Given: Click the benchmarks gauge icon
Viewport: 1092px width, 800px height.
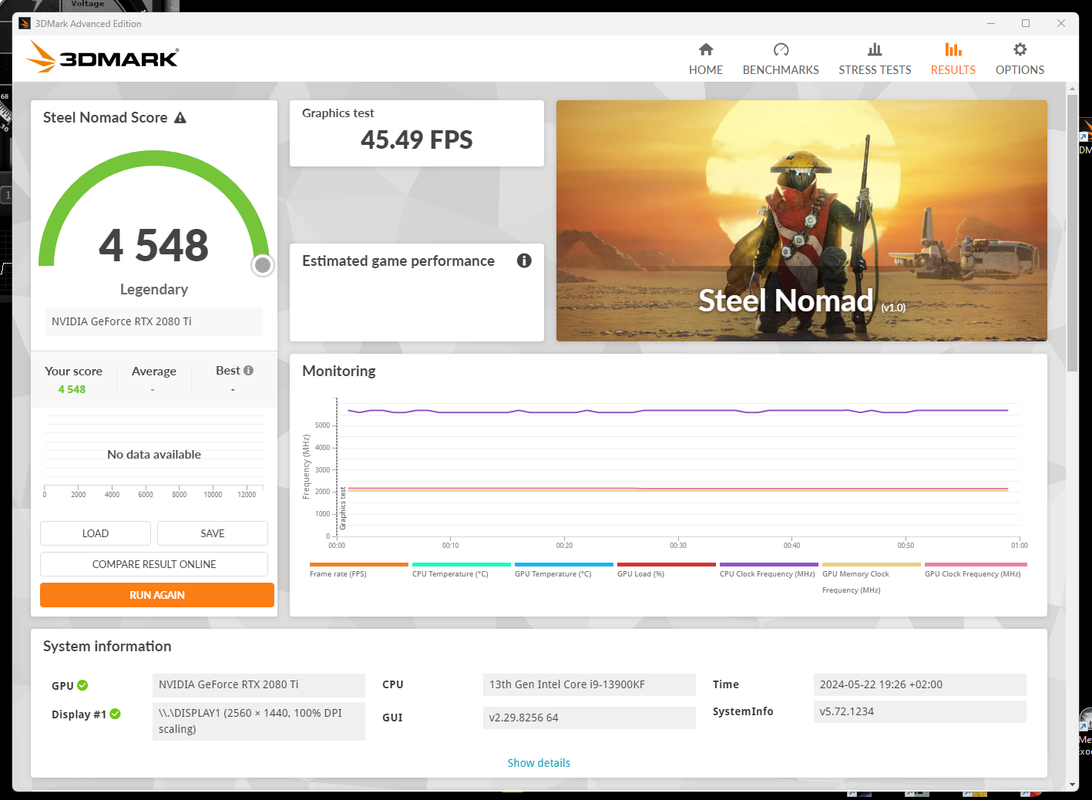Looking at the screenshot, I should (x=781, y=49).
